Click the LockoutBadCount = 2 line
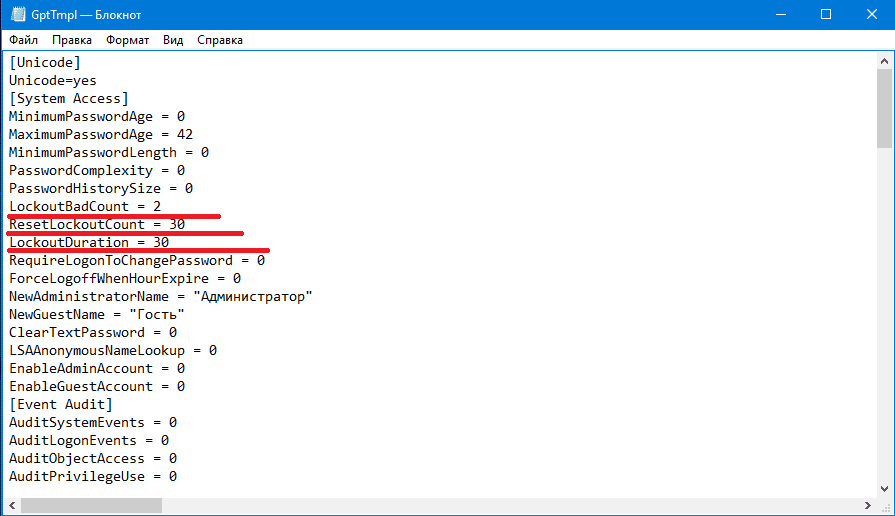Screen dimensions: 895x516 (85, 206)
